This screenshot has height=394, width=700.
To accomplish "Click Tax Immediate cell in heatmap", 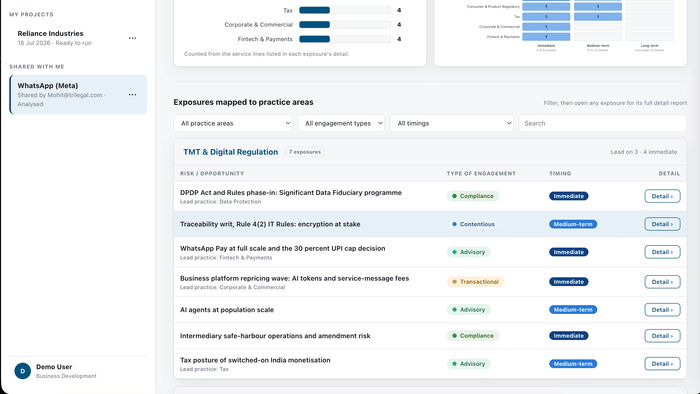I will point(546,17).
